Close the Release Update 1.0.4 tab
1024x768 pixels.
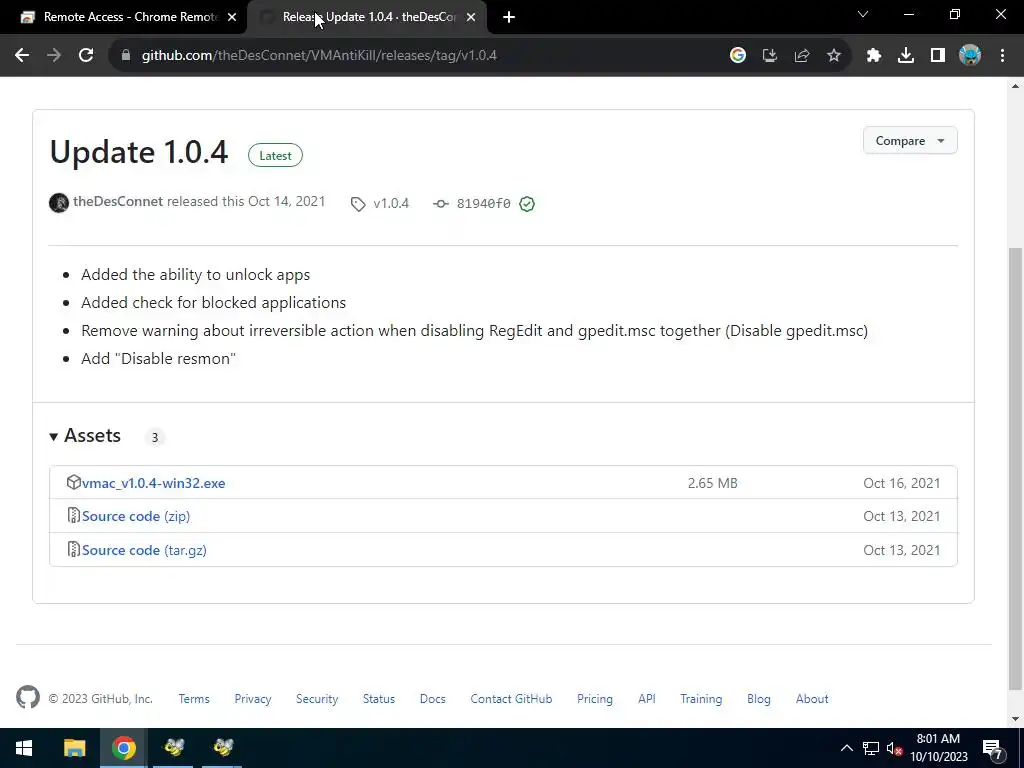471,18
